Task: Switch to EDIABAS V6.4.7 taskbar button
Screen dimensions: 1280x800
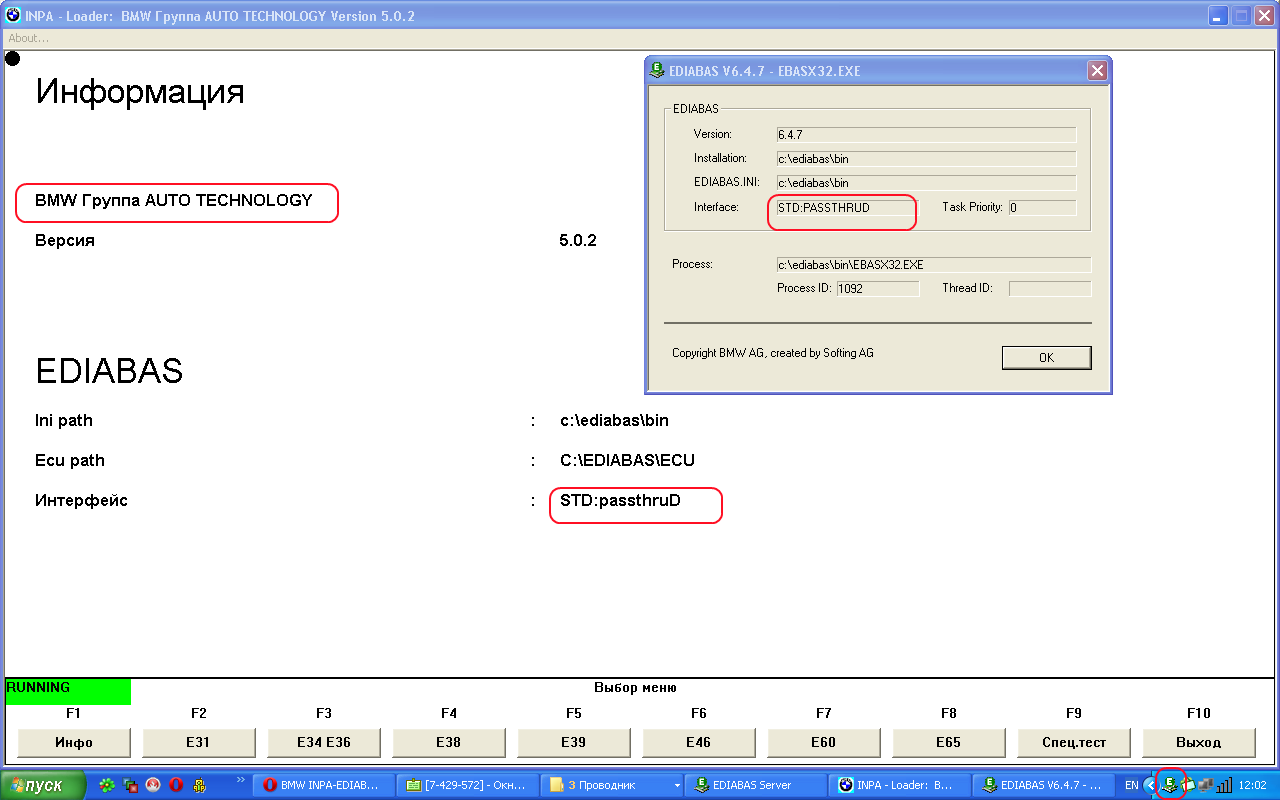Action: coord(1046,785)
